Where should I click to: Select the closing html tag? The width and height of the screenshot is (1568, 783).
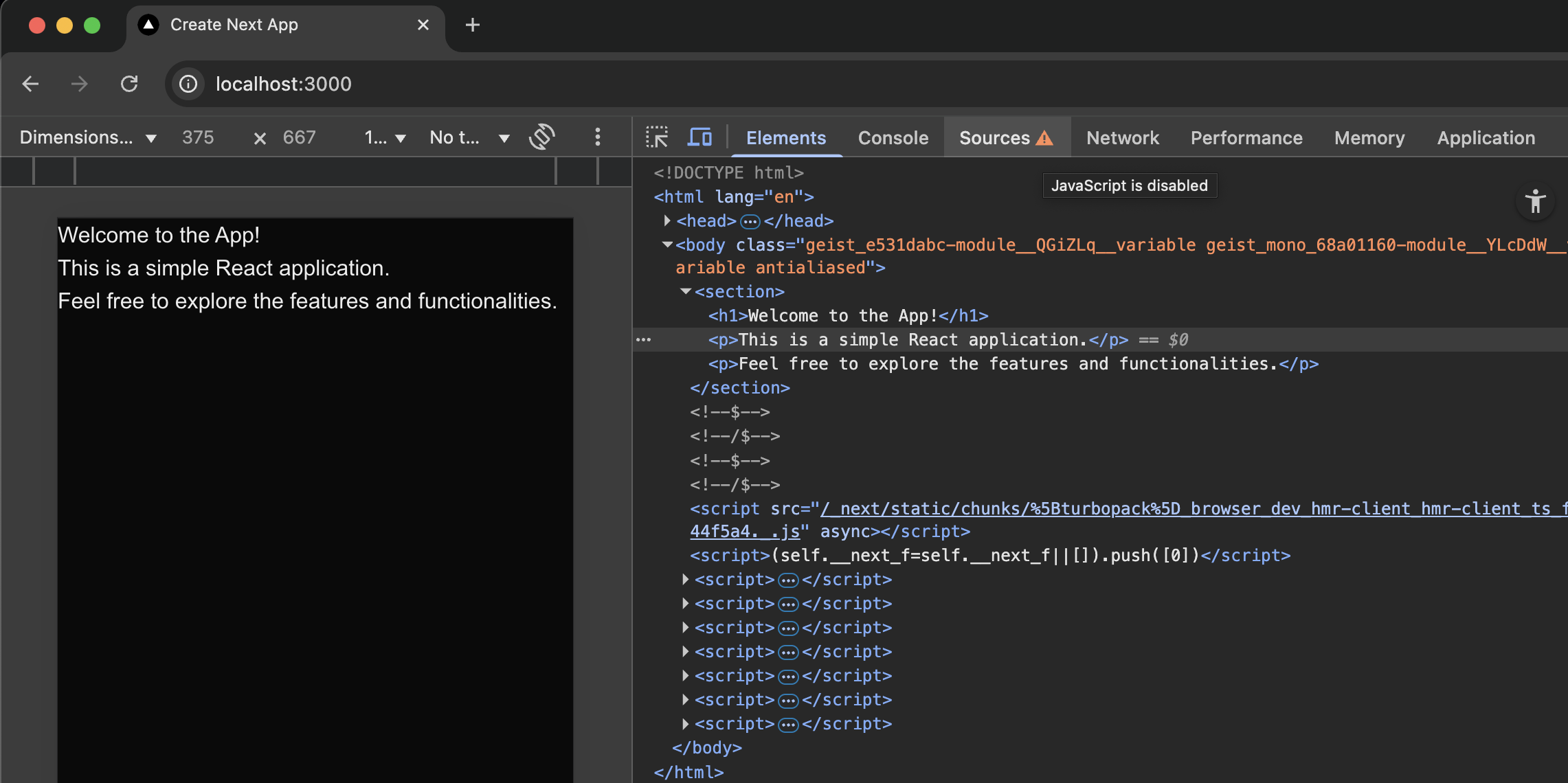[688, 771]
